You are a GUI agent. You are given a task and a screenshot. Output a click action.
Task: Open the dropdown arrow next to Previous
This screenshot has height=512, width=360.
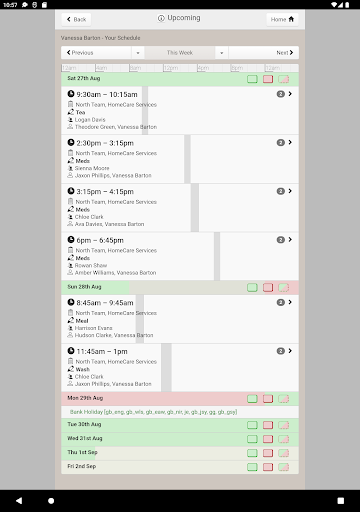pyautogui.click(x=138, y=53)
